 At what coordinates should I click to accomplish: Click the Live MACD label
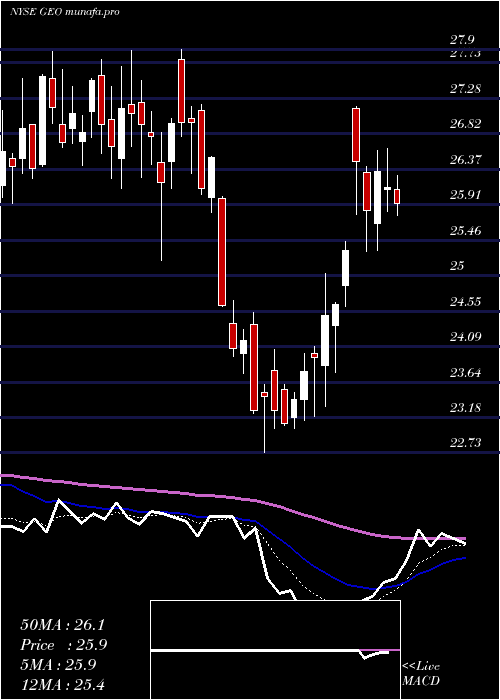[x=421, y=674]
